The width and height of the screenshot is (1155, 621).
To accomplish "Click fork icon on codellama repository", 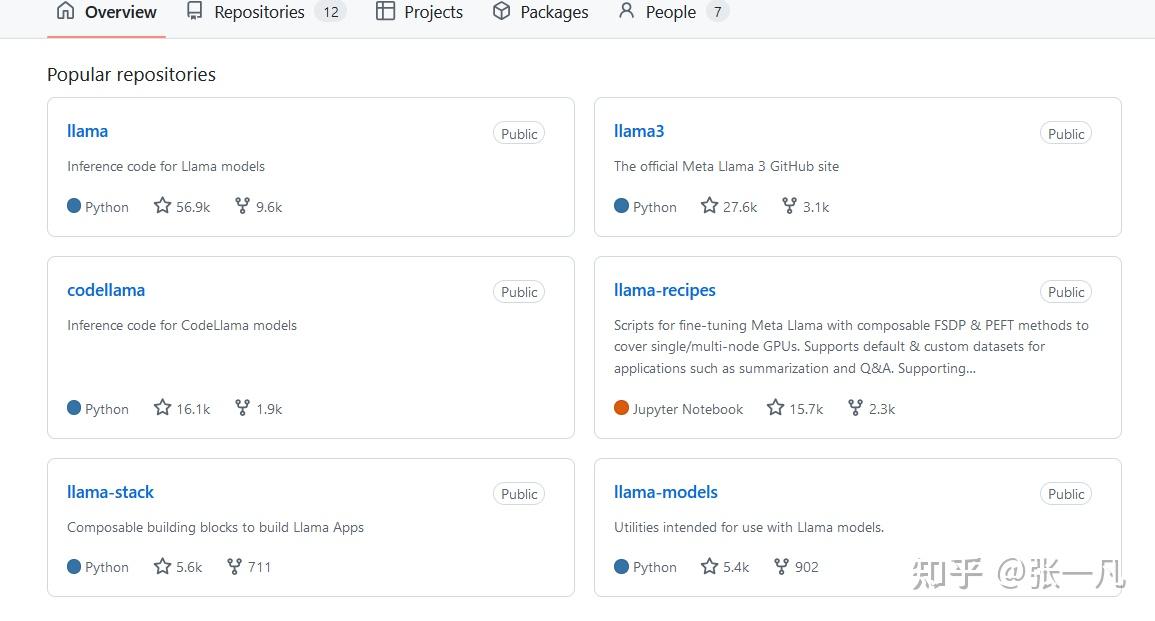I will click(242, 408).
